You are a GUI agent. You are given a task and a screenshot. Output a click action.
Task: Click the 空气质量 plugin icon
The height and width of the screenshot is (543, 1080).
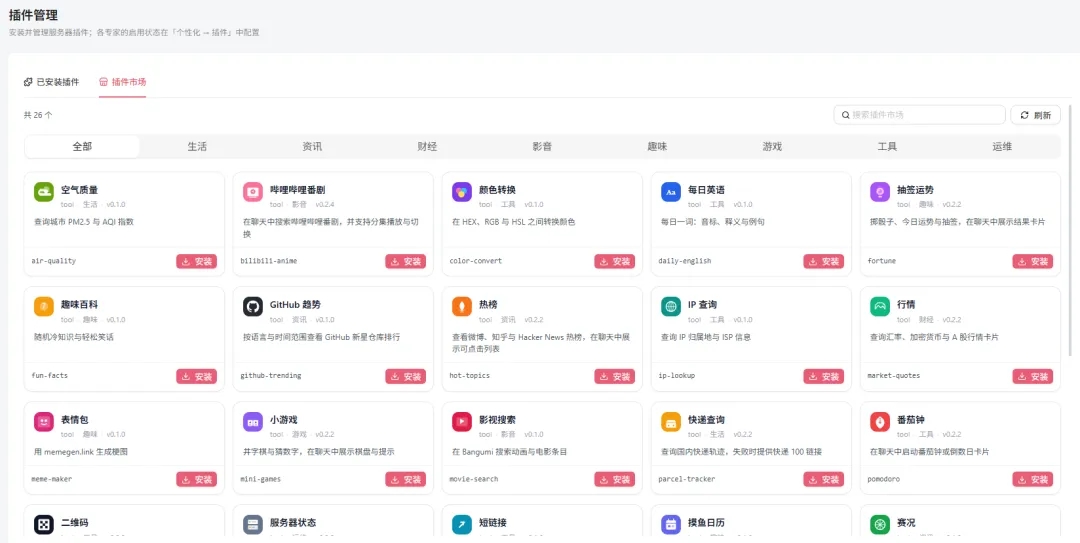(x=43, y=192)
